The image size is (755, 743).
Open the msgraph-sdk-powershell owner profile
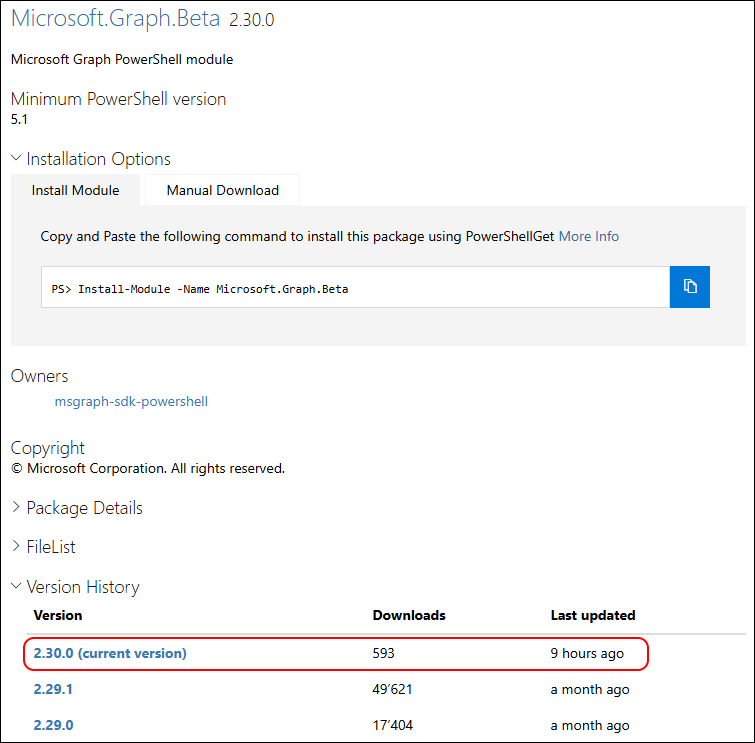pos(131,402)
